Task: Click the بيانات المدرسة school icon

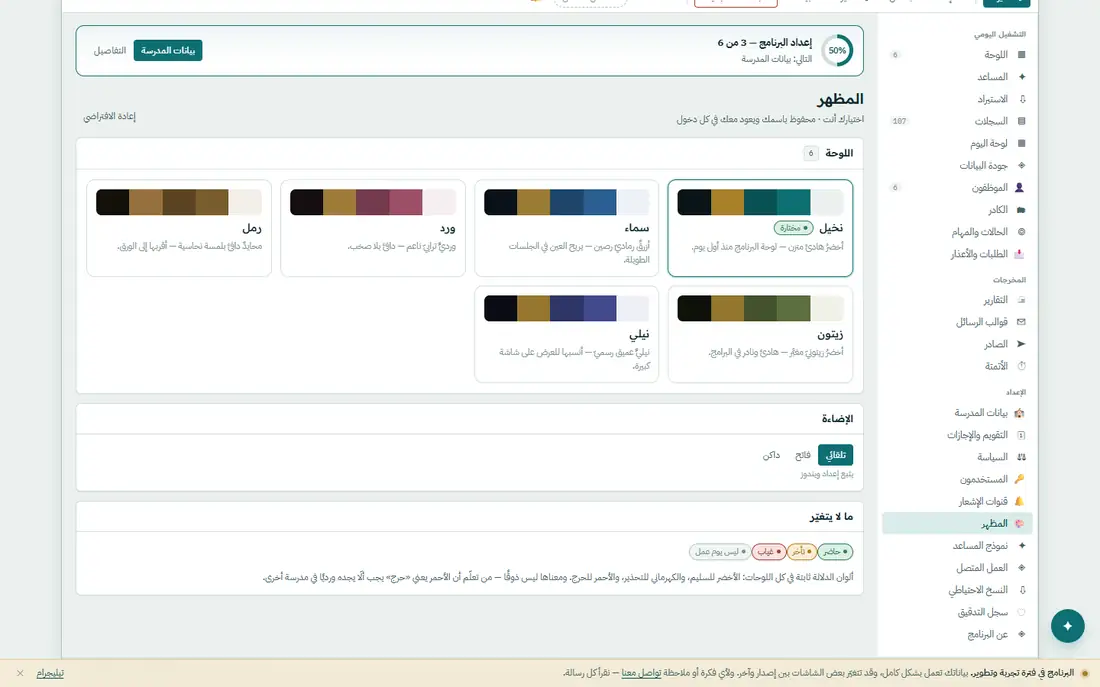Action: click(x=1019, y=413)
